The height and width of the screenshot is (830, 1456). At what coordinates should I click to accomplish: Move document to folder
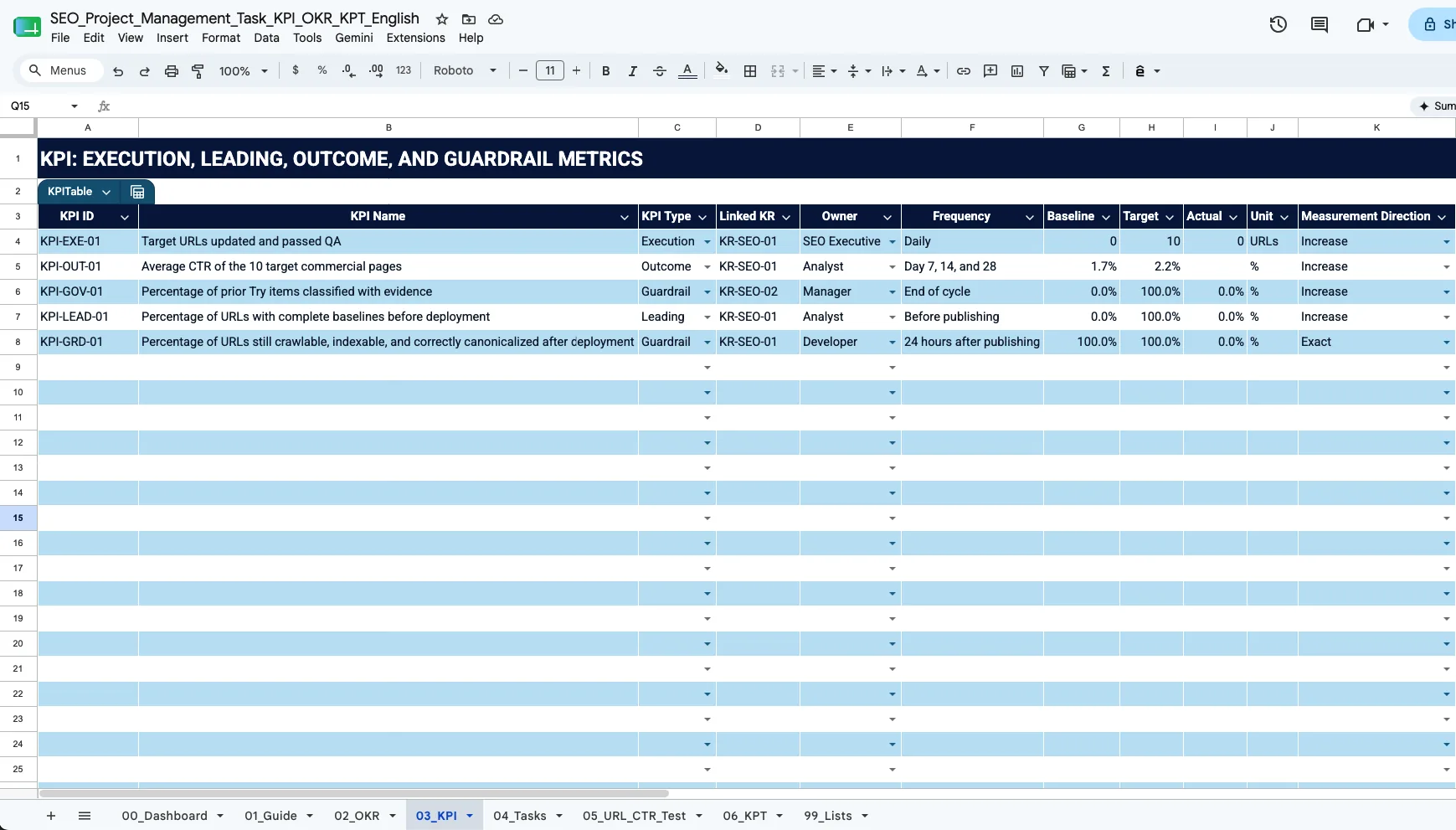point(469,18)
